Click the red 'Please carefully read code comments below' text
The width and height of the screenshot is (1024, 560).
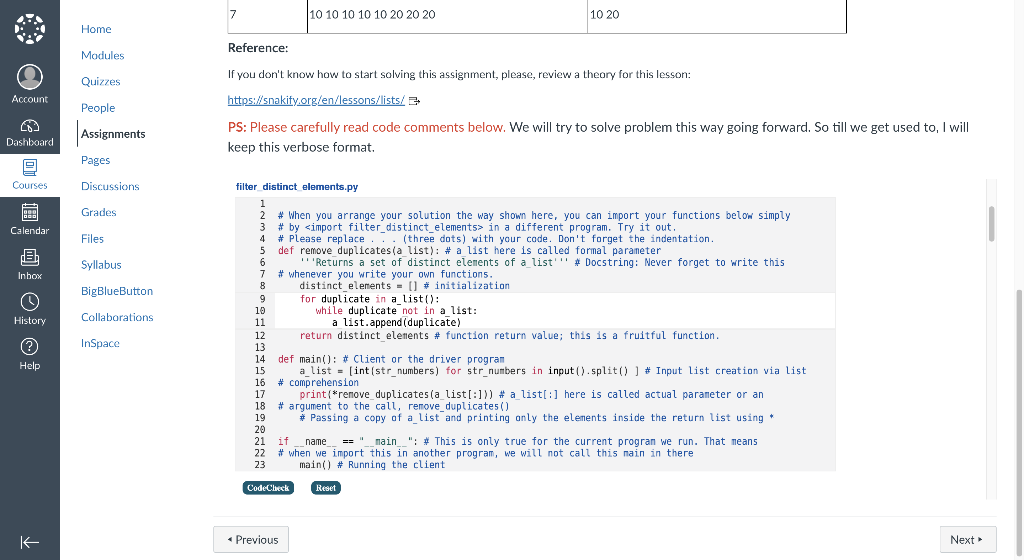[x=377, y=127]
